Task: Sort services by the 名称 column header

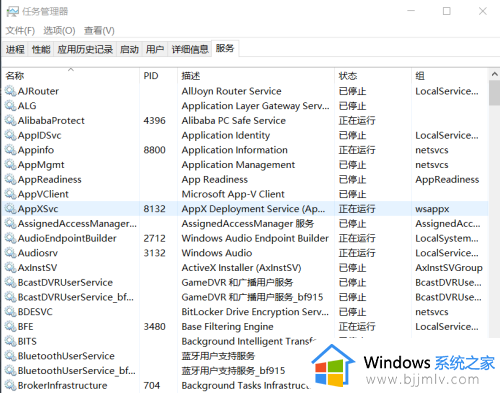Action: 70,76
